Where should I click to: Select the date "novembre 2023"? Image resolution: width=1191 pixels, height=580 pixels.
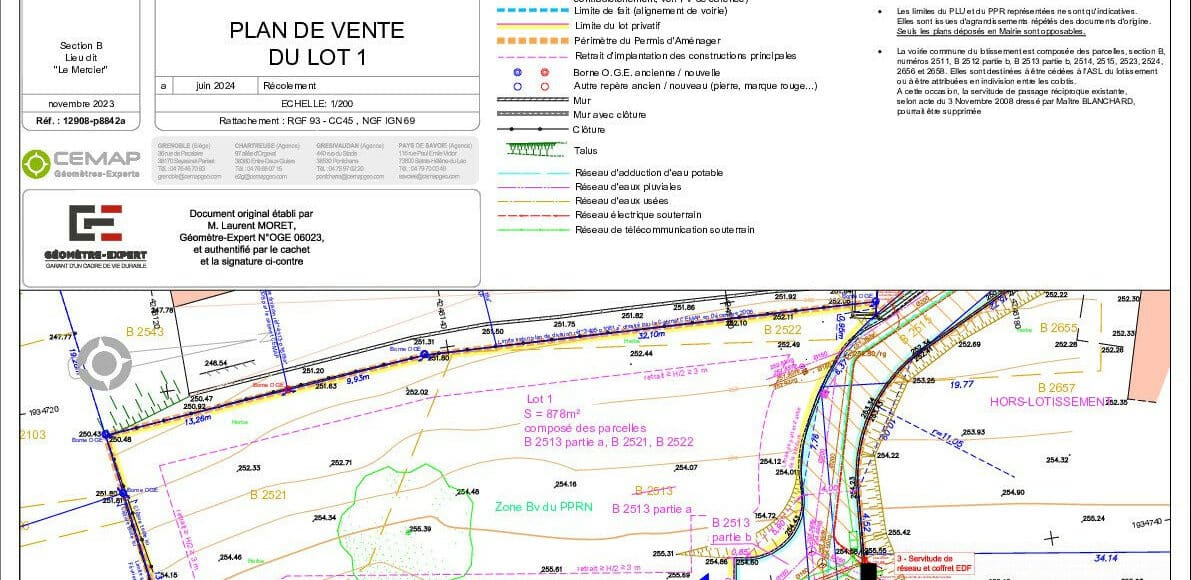(x=81, y=103)
